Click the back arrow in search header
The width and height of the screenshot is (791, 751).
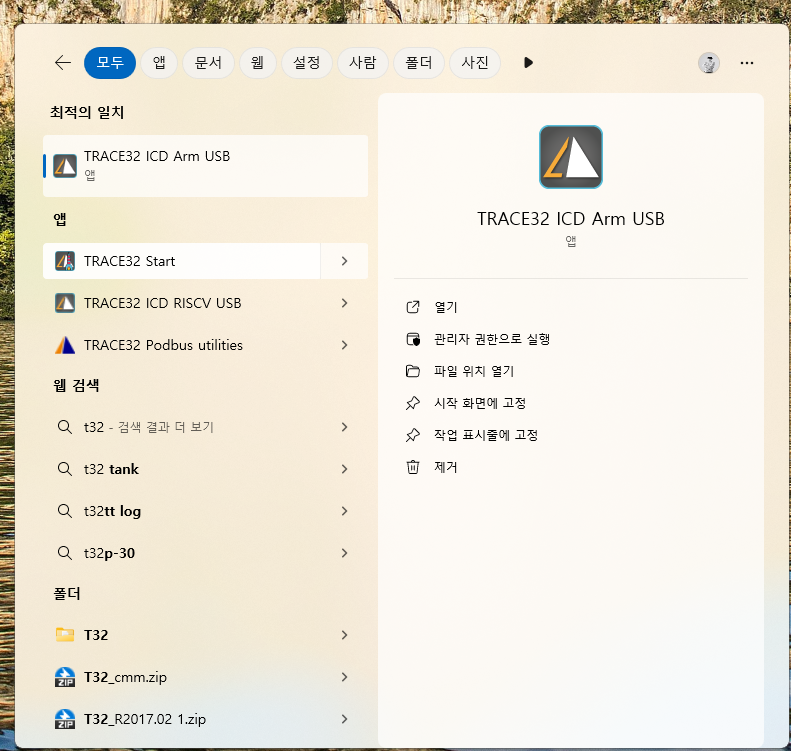(x=62, y=63)
